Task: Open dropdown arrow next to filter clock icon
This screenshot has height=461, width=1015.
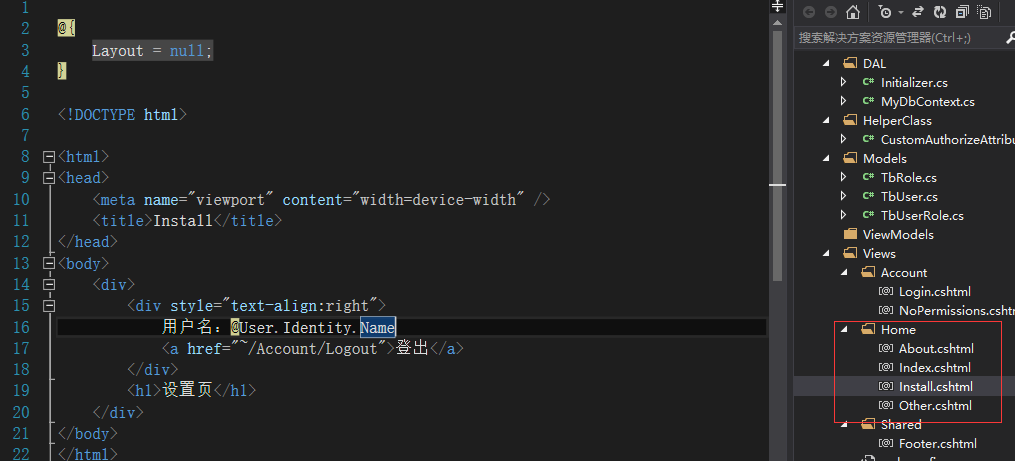Action: point(900,12)
